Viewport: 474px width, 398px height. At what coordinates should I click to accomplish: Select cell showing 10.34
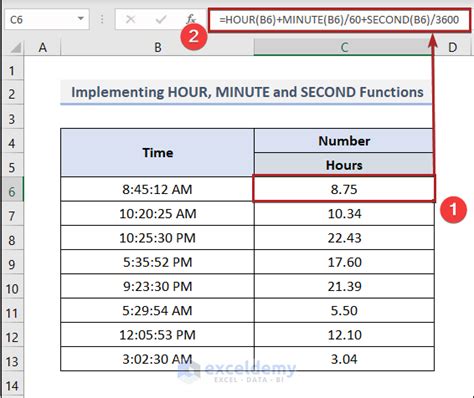tap(344, 213)
